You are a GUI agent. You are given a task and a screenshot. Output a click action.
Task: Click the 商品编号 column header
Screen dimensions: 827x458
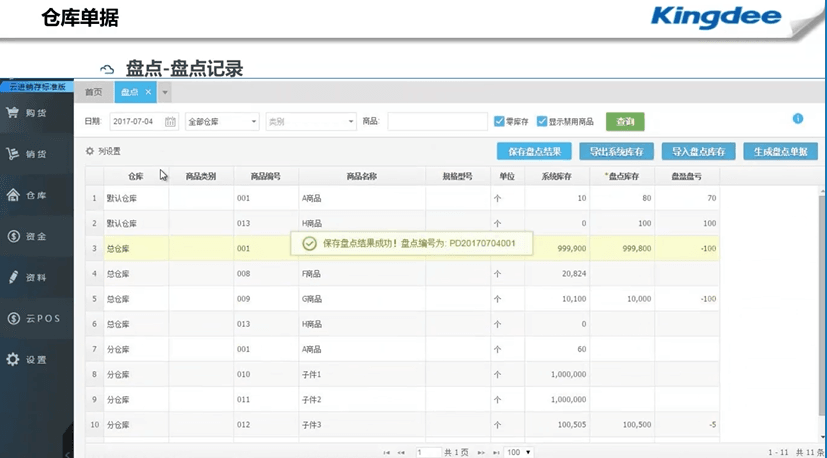click(x=266, y=177)
